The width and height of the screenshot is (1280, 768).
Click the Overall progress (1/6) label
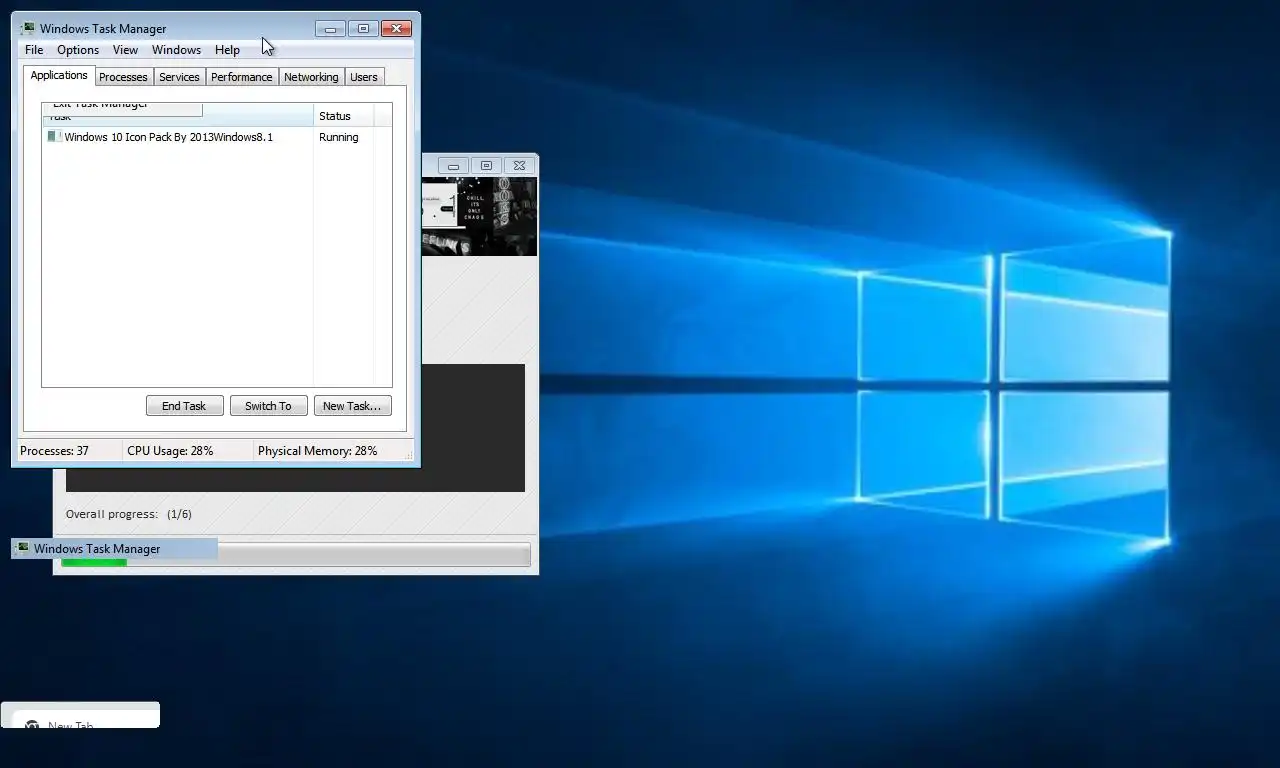click(128, 514)
